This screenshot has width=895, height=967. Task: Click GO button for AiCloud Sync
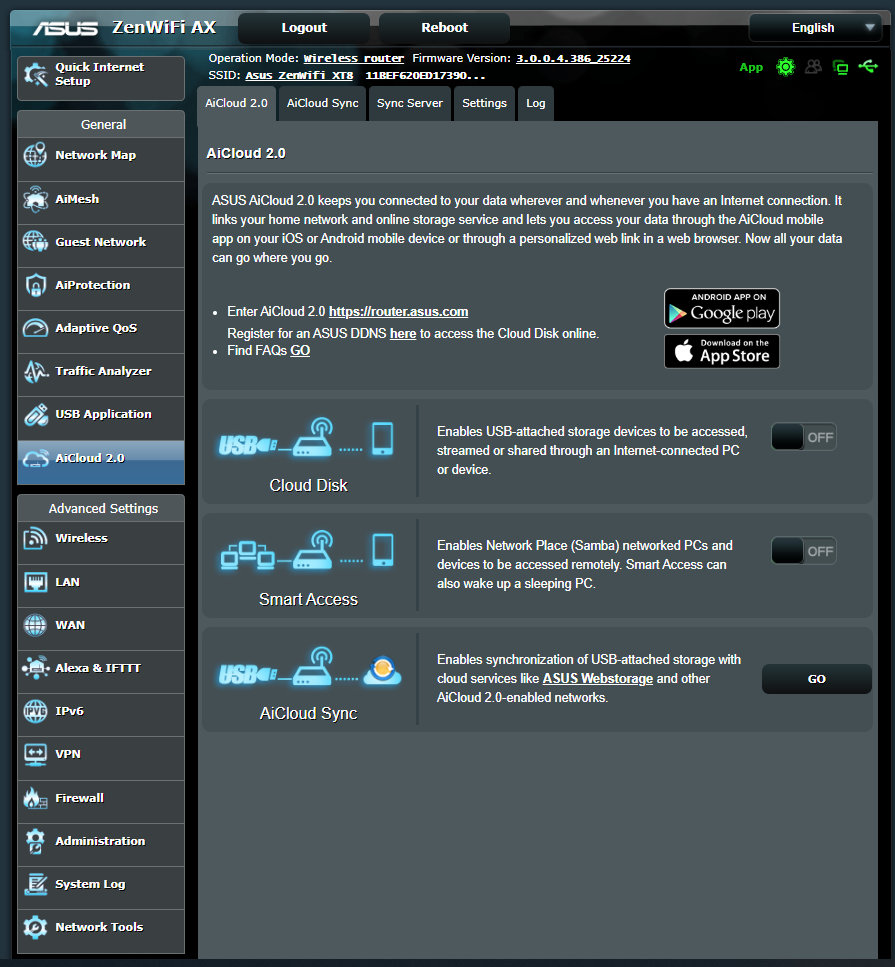817,679
